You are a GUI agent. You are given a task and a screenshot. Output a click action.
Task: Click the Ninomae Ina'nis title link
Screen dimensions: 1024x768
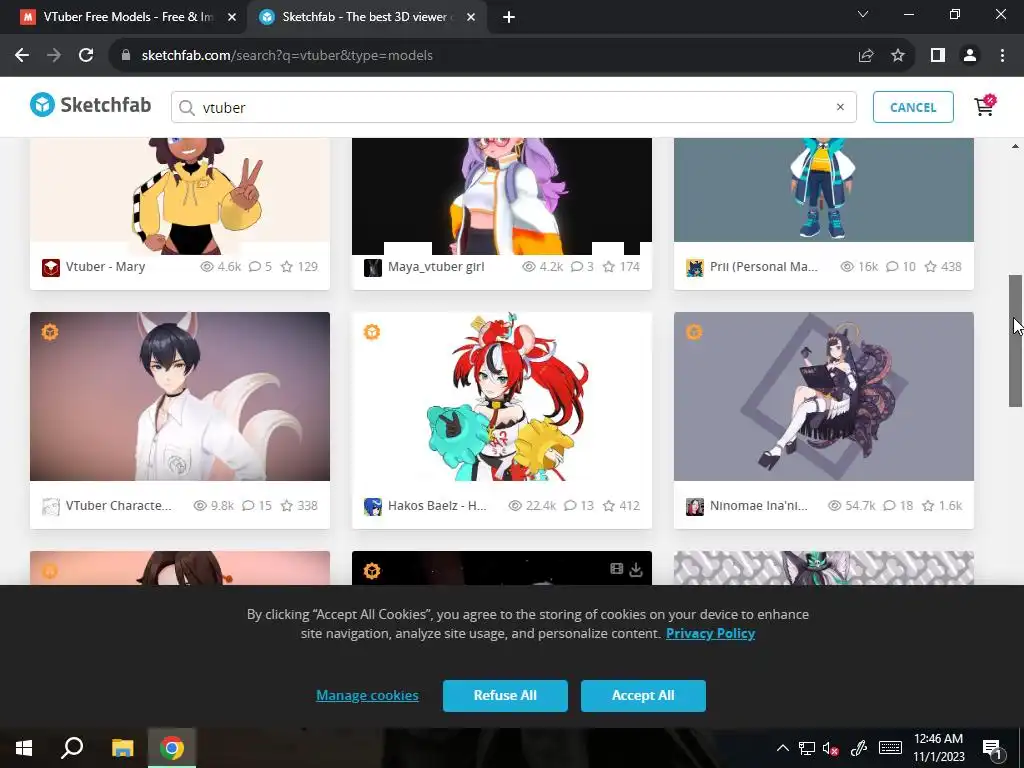(x=758, y=505)
